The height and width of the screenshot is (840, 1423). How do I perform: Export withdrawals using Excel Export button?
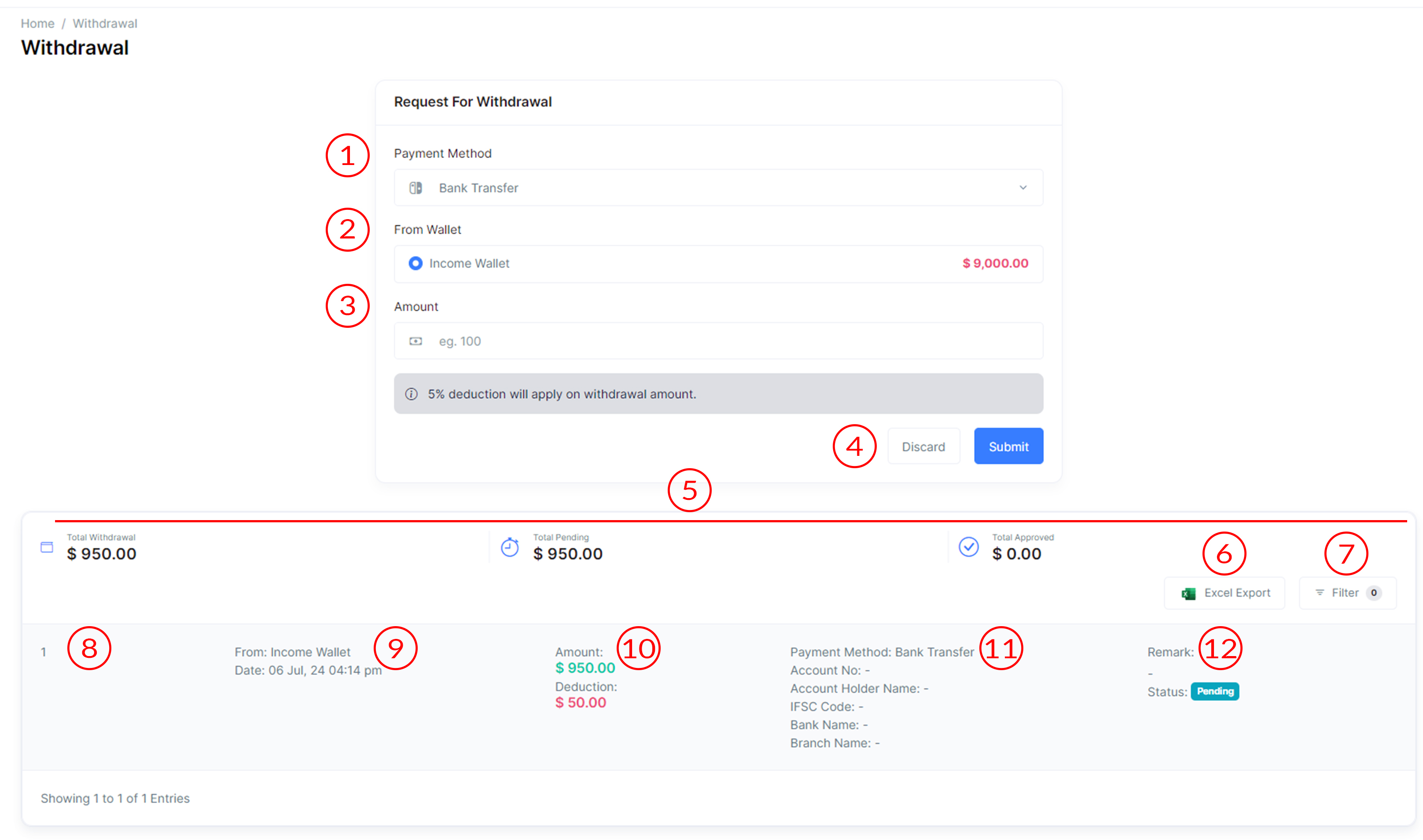click(1224, 593)
